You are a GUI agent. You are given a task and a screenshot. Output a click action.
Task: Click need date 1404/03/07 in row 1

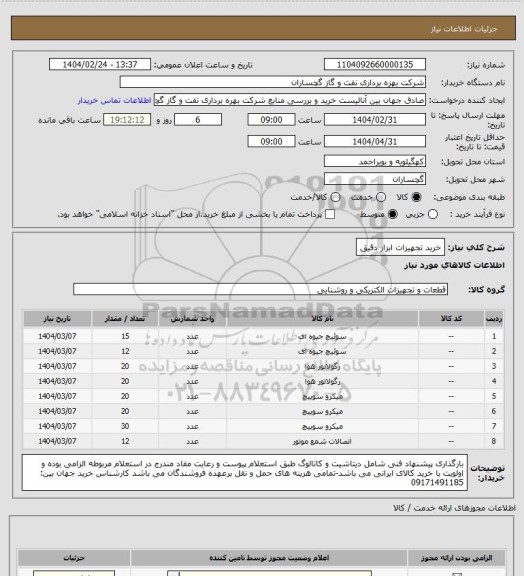coord(57,336)
